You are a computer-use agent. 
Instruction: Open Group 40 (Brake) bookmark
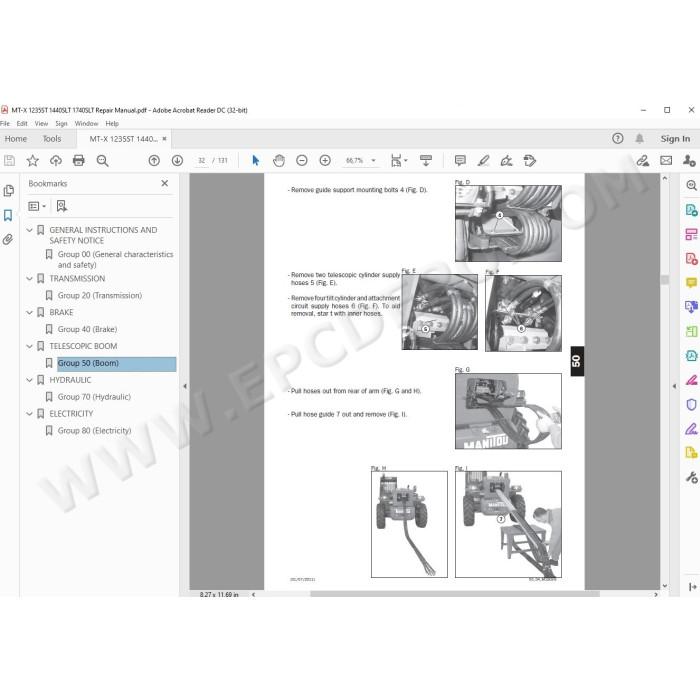pyautogui.click(x=87, y=329)
